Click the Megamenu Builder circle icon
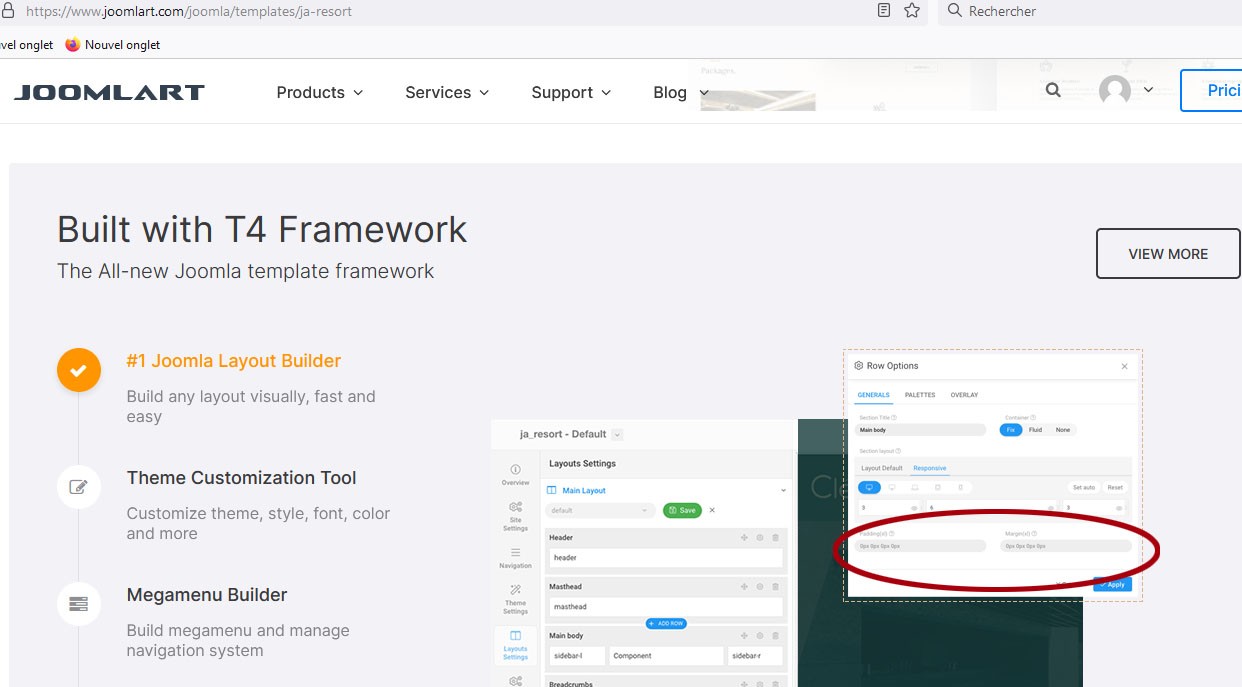This screenshot has height=687, width=1242. (79, 604)
